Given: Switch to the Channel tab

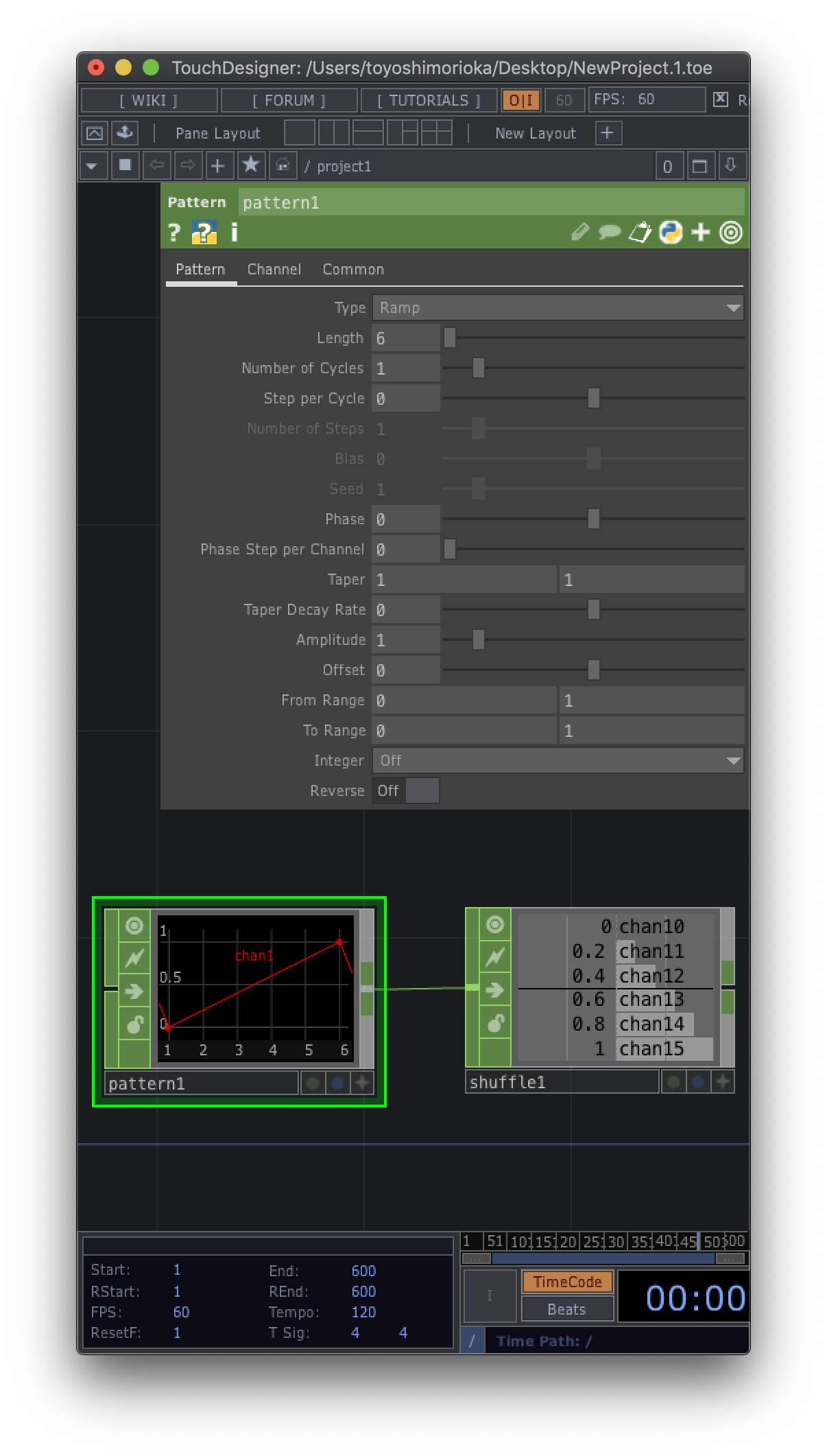Looking at the screenshot, I should point(274,270).
